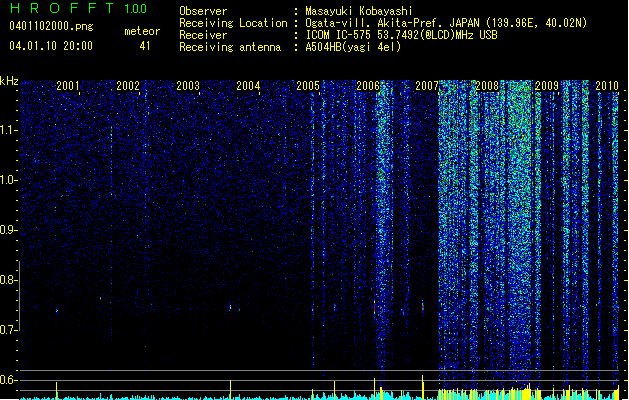Click the meteor label
629x400 pixels.
142,31
